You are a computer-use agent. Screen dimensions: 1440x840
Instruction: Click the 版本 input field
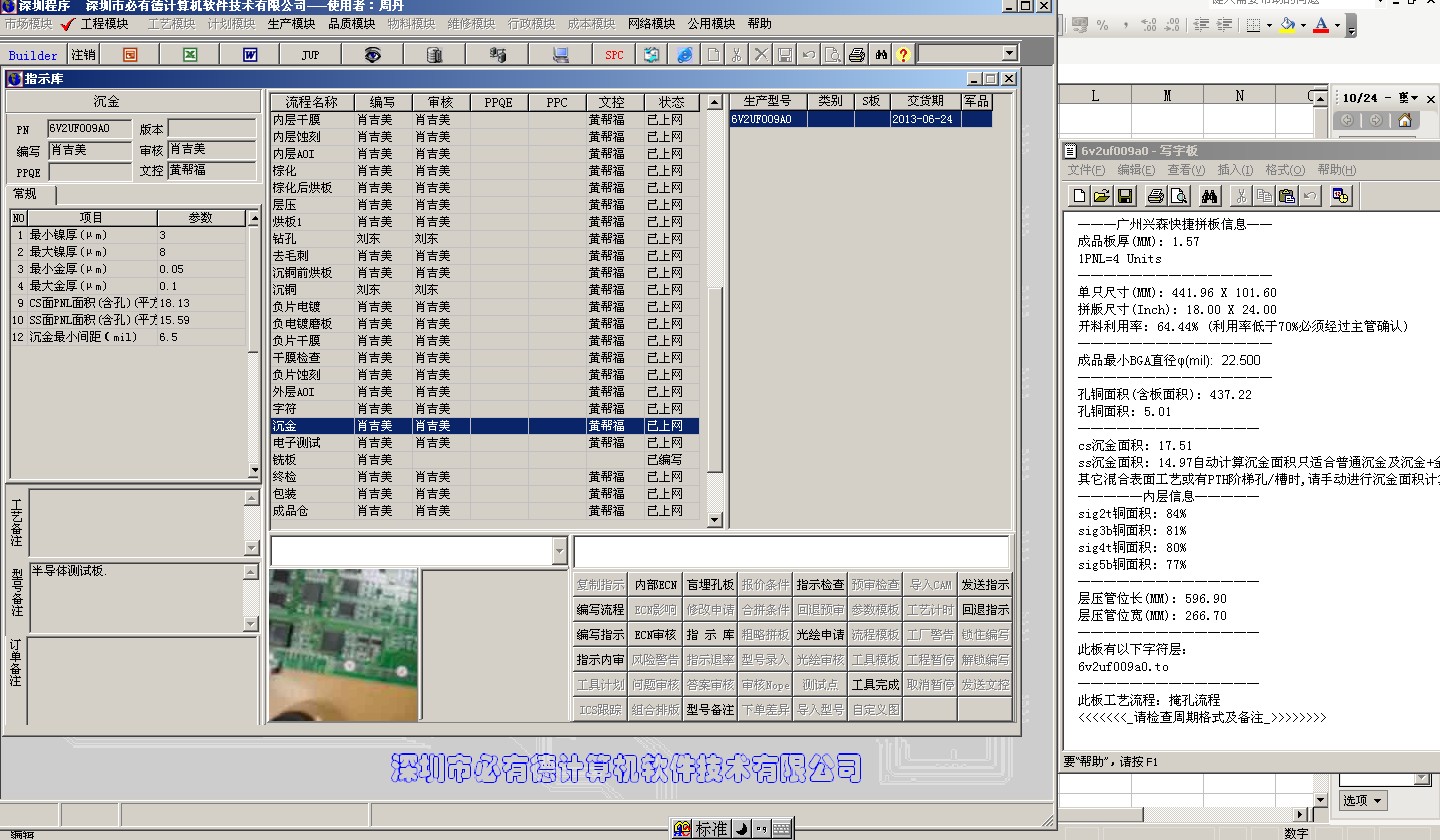click(x=211, y=129)
